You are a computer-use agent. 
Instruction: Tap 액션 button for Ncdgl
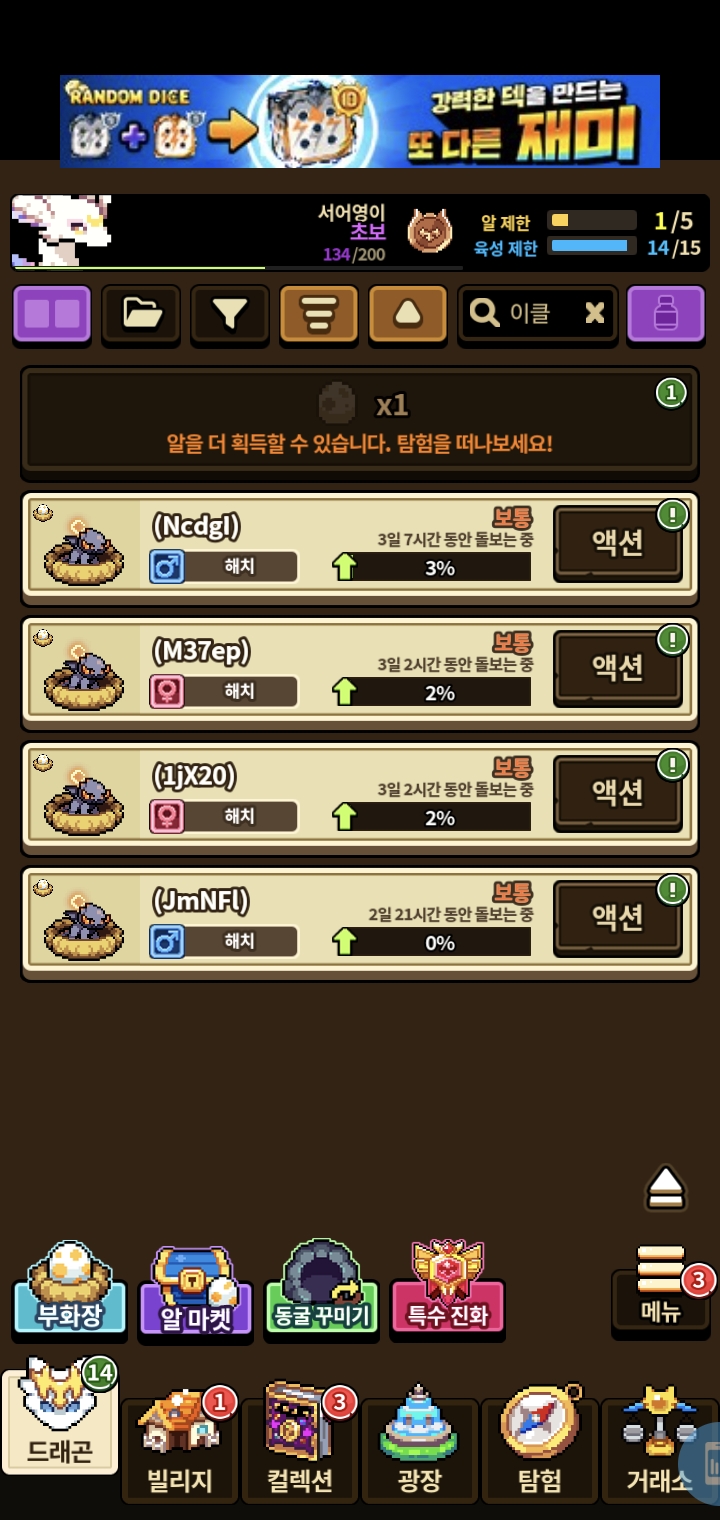(618, 543)
